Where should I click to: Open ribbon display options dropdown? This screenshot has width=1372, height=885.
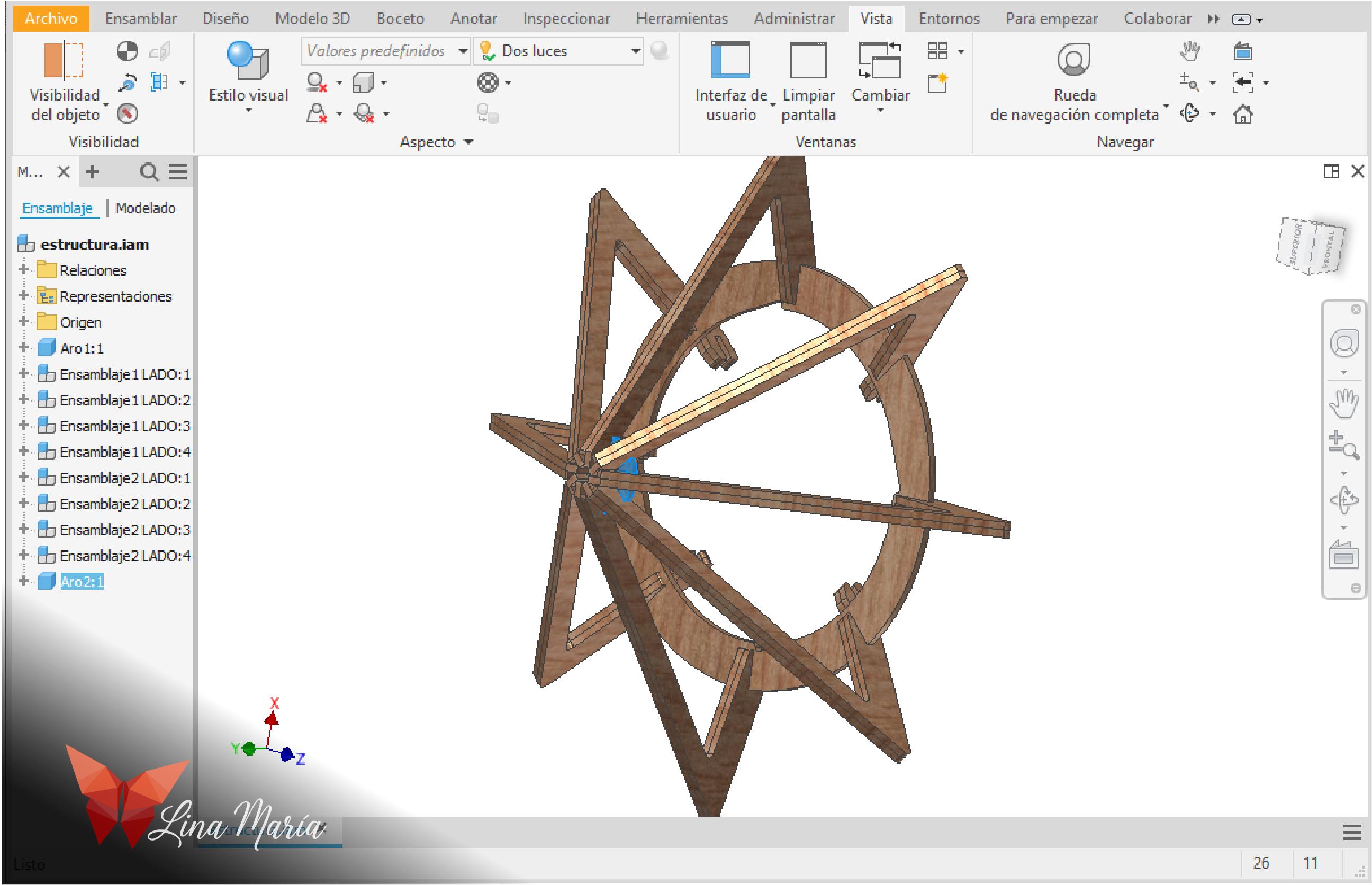(1246, 20)
